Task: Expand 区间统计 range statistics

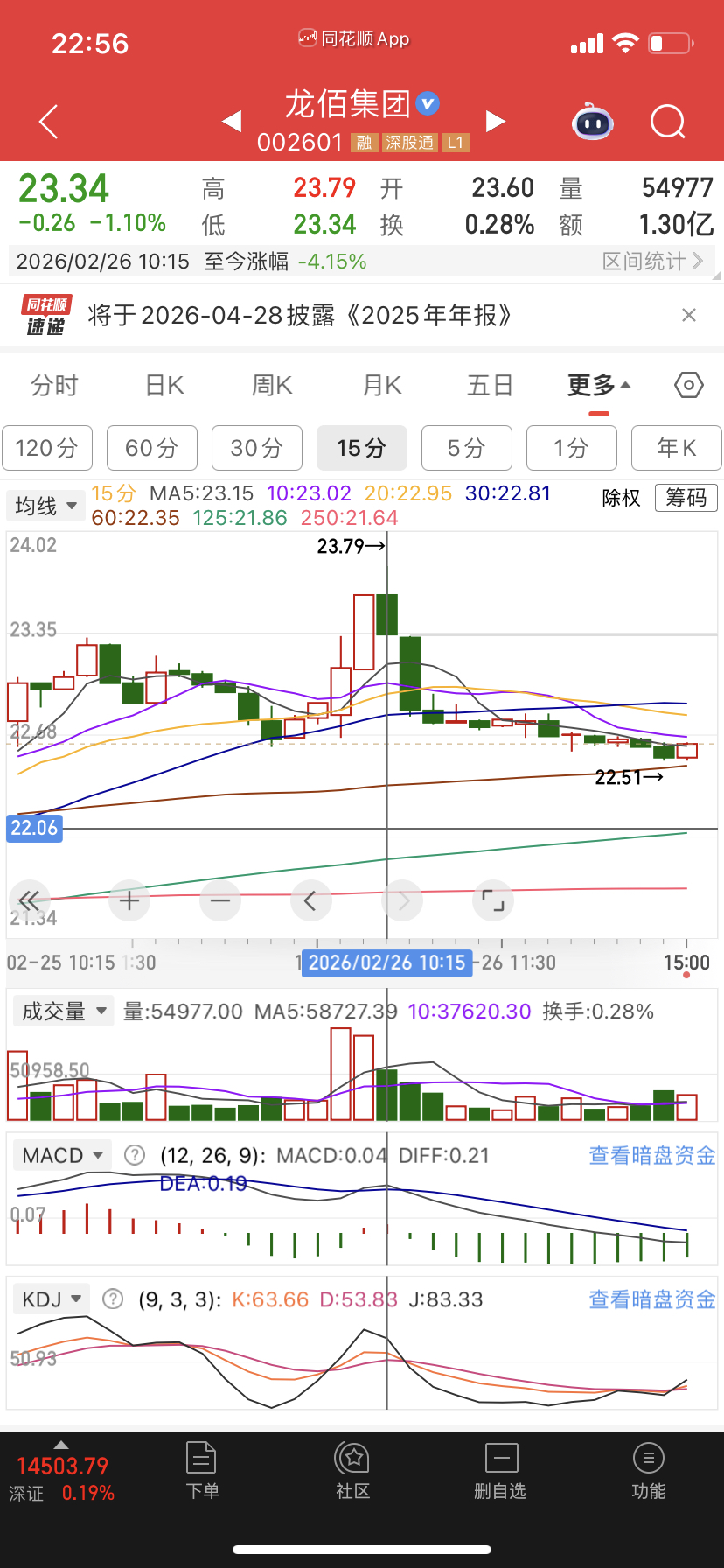Action: click(x=653, y=261)
